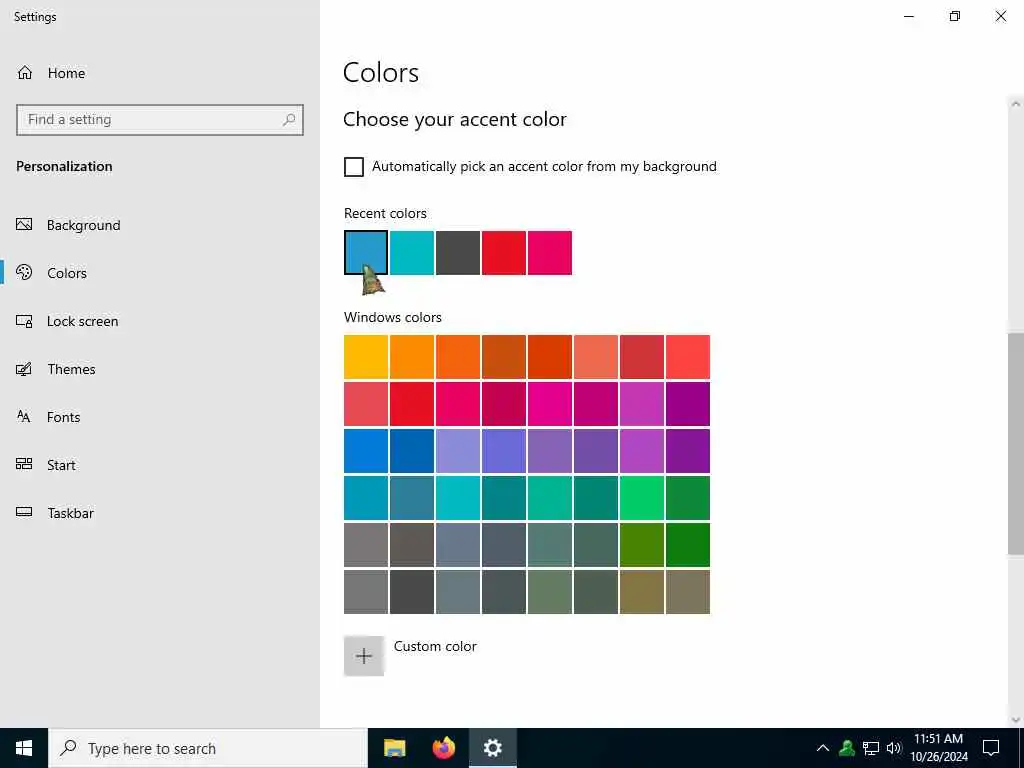Open the Background settings page
Image resolution: width=1024 pixels, height=768 pixels.
(x=84, y=225)
